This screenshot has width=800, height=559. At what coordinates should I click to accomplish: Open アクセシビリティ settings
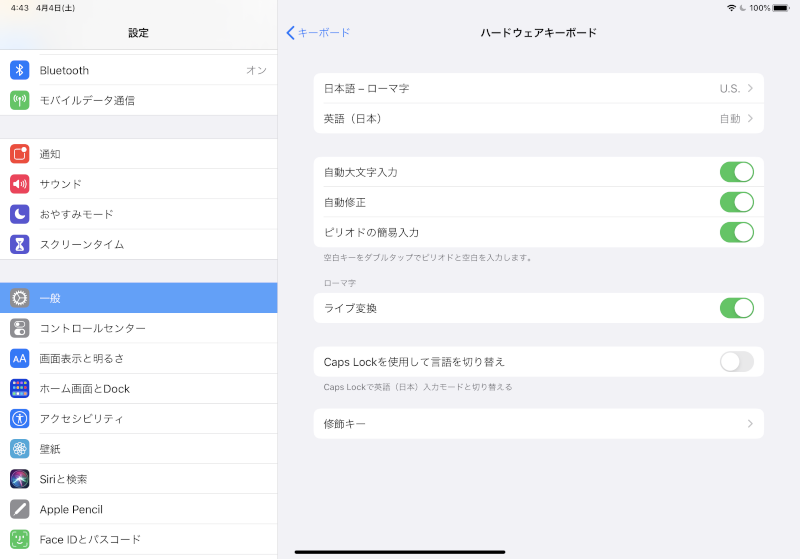pos(138,418)
